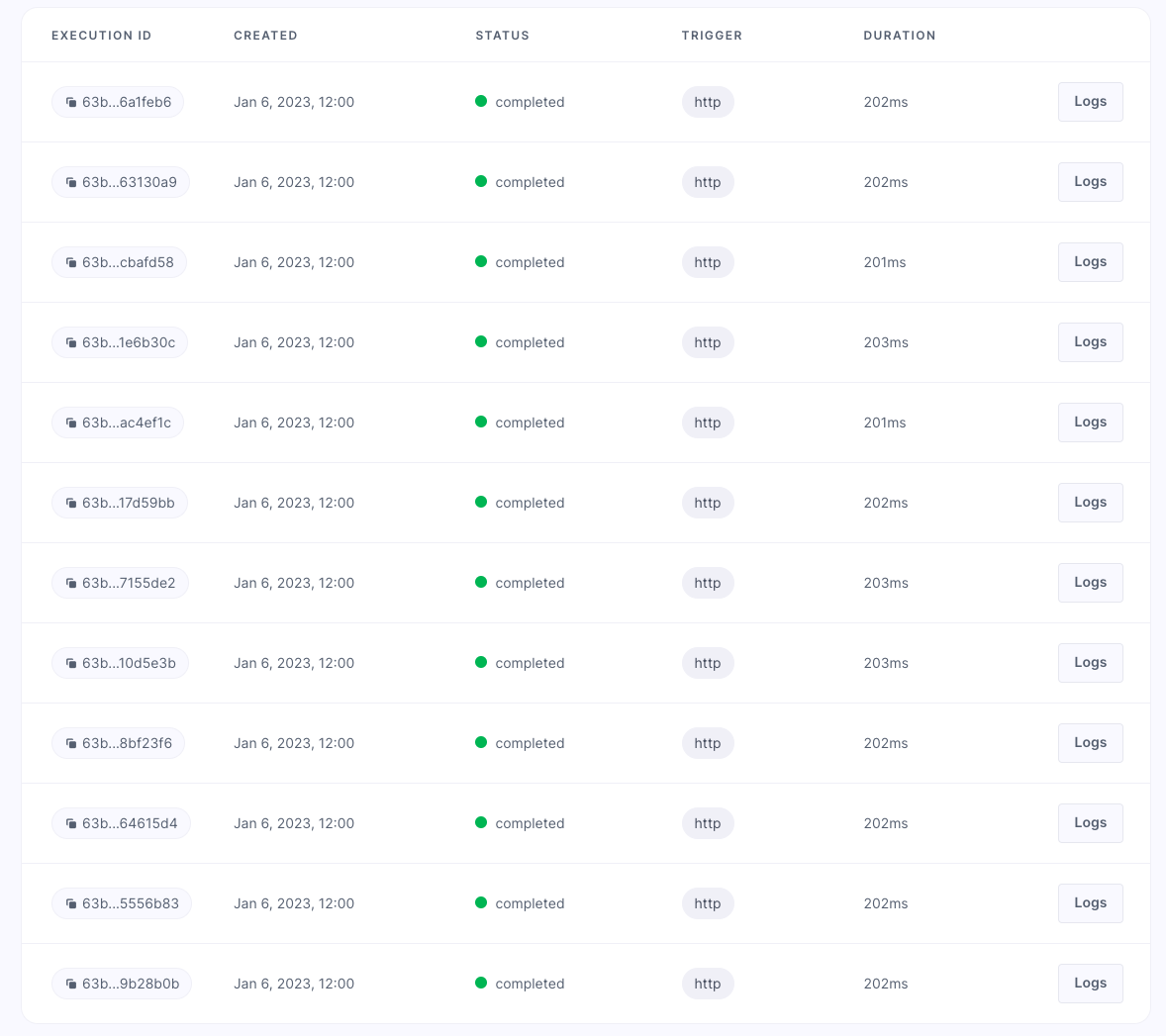Open Logs for execution 63b...7155de2
The image size is (1166, 1036).
pos(1090,583)
